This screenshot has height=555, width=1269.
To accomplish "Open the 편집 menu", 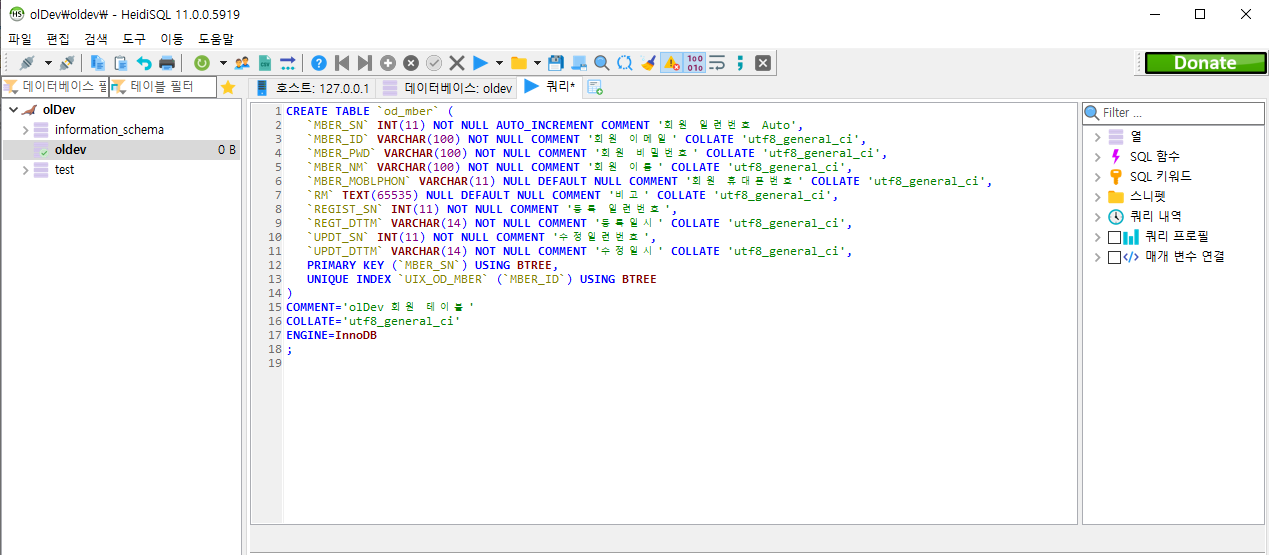I will [58, 39].
